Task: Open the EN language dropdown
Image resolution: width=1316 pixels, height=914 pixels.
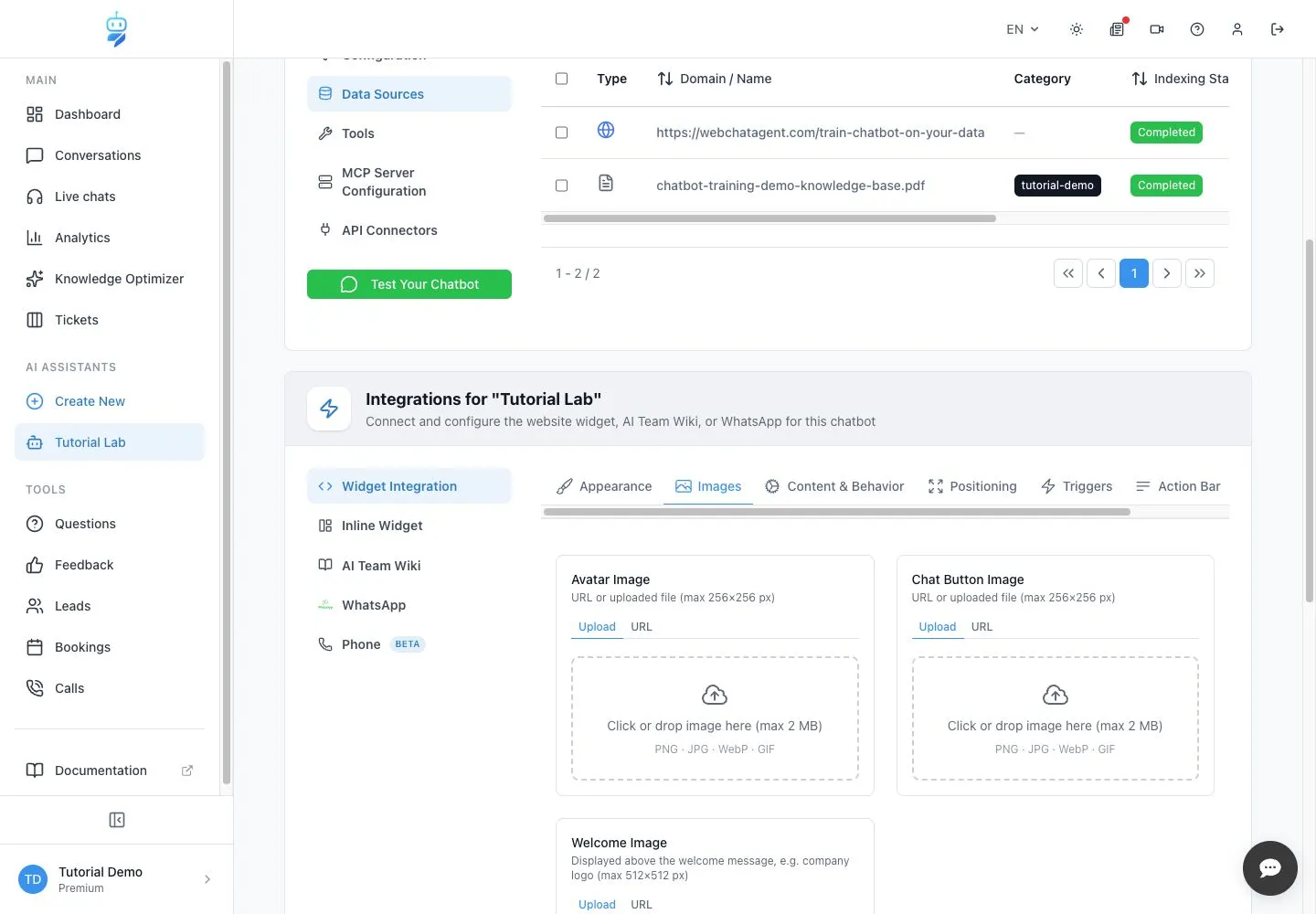Action: pos(1023,29)
